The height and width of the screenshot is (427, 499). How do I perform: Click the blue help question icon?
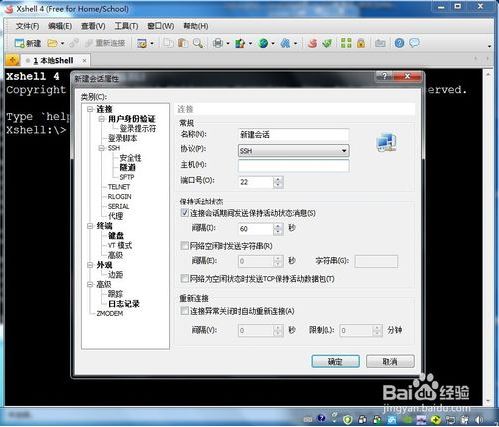click(x=399, y=43)
